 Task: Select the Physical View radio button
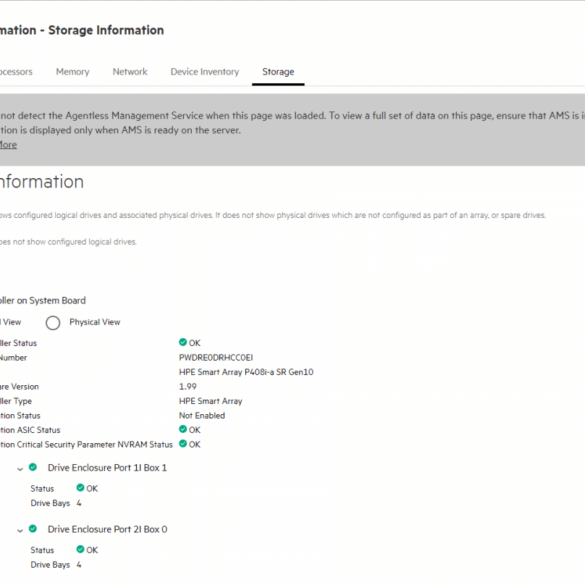pyautogui.click(x=53, y=323)
